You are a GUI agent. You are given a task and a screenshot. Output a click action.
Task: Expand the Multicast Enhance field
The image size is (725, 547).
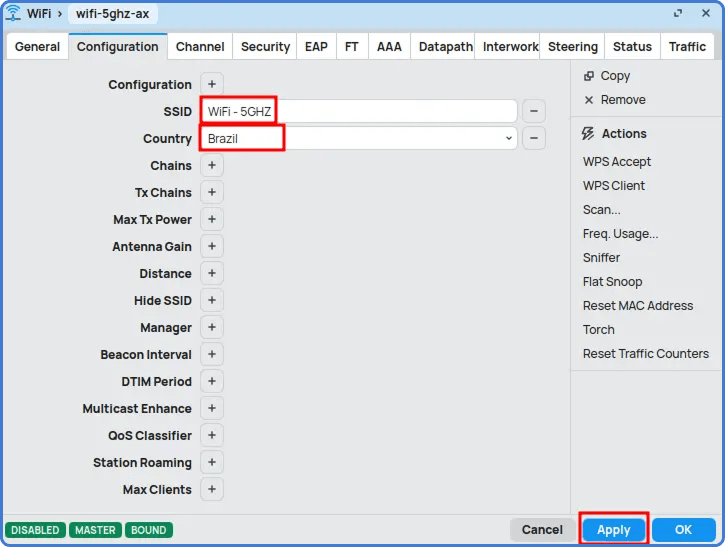pyautogui.click(x=212, y=408)
